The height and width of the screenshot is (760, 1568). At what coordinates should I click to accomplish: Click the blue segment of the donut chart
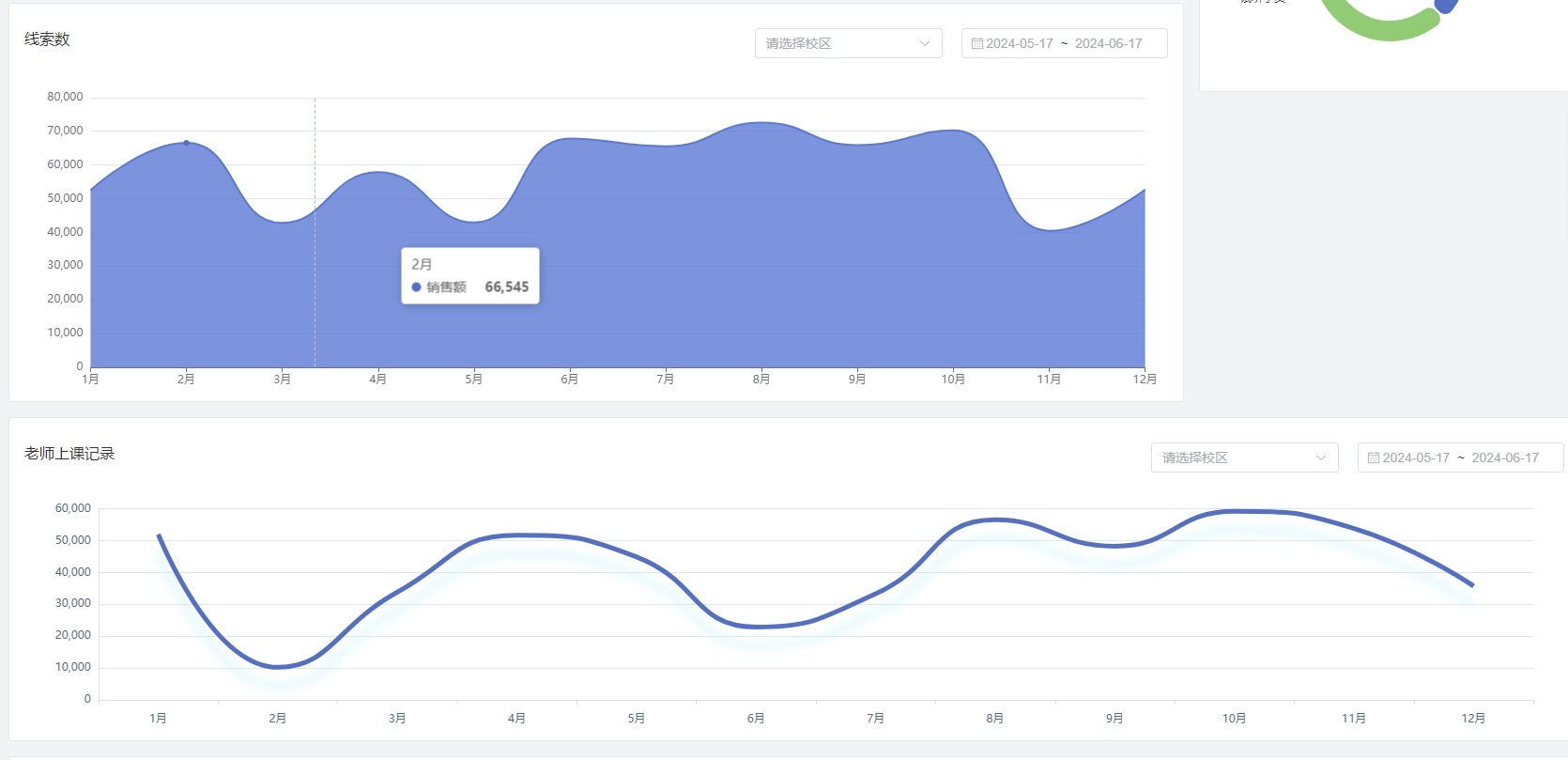point(1447,6)
